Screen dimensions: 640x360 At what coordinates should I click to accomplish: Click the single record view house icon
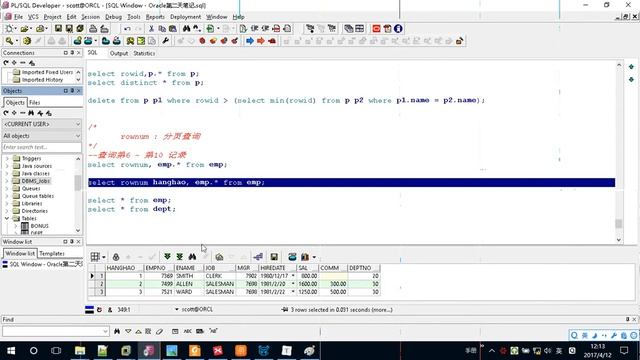click(x=219, y=257)
